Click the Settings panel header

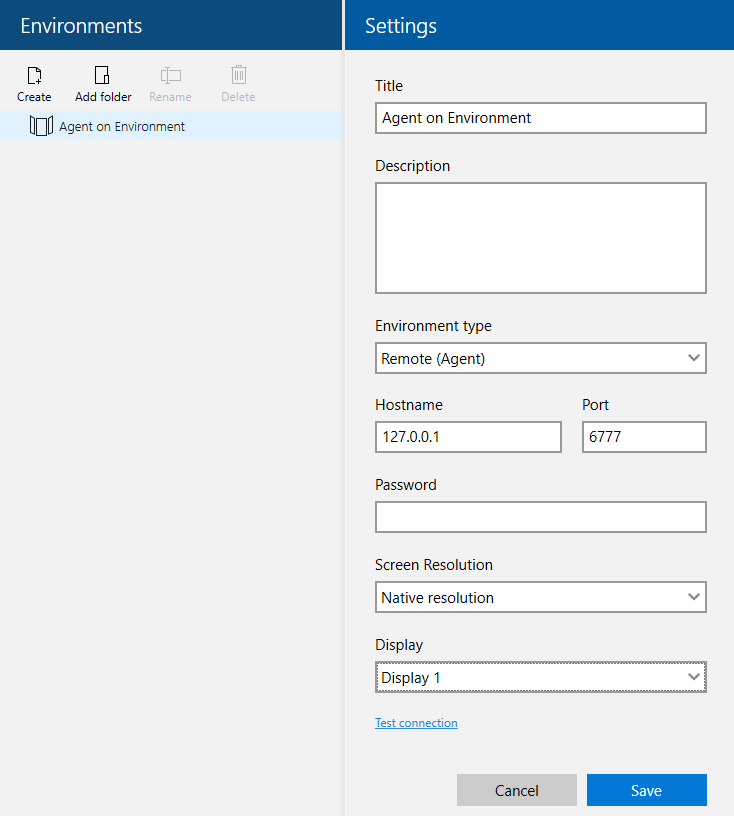point(399,25)
